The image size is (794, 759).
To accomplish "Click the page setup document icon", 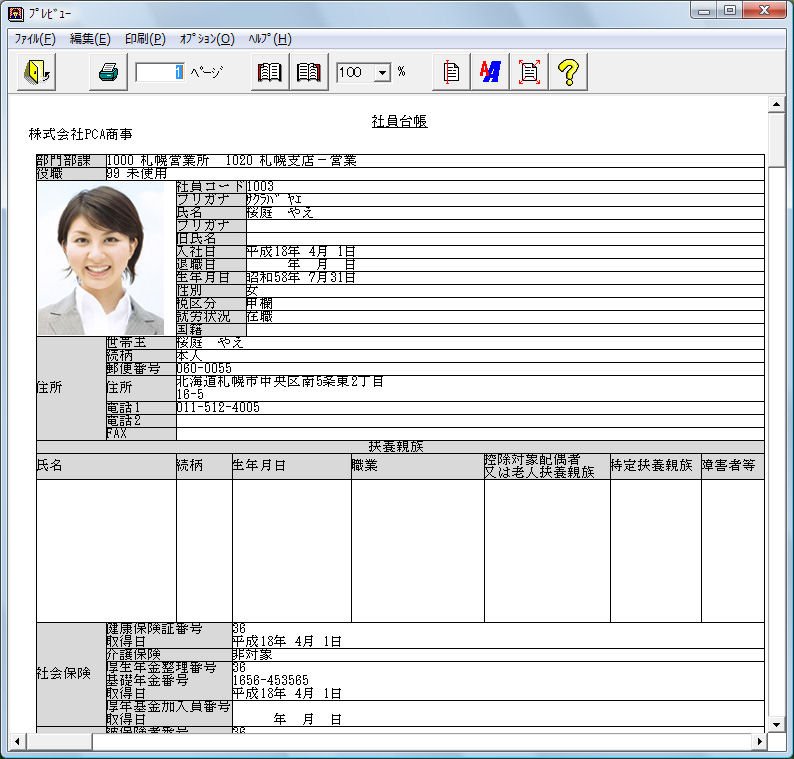I will 451,72.
